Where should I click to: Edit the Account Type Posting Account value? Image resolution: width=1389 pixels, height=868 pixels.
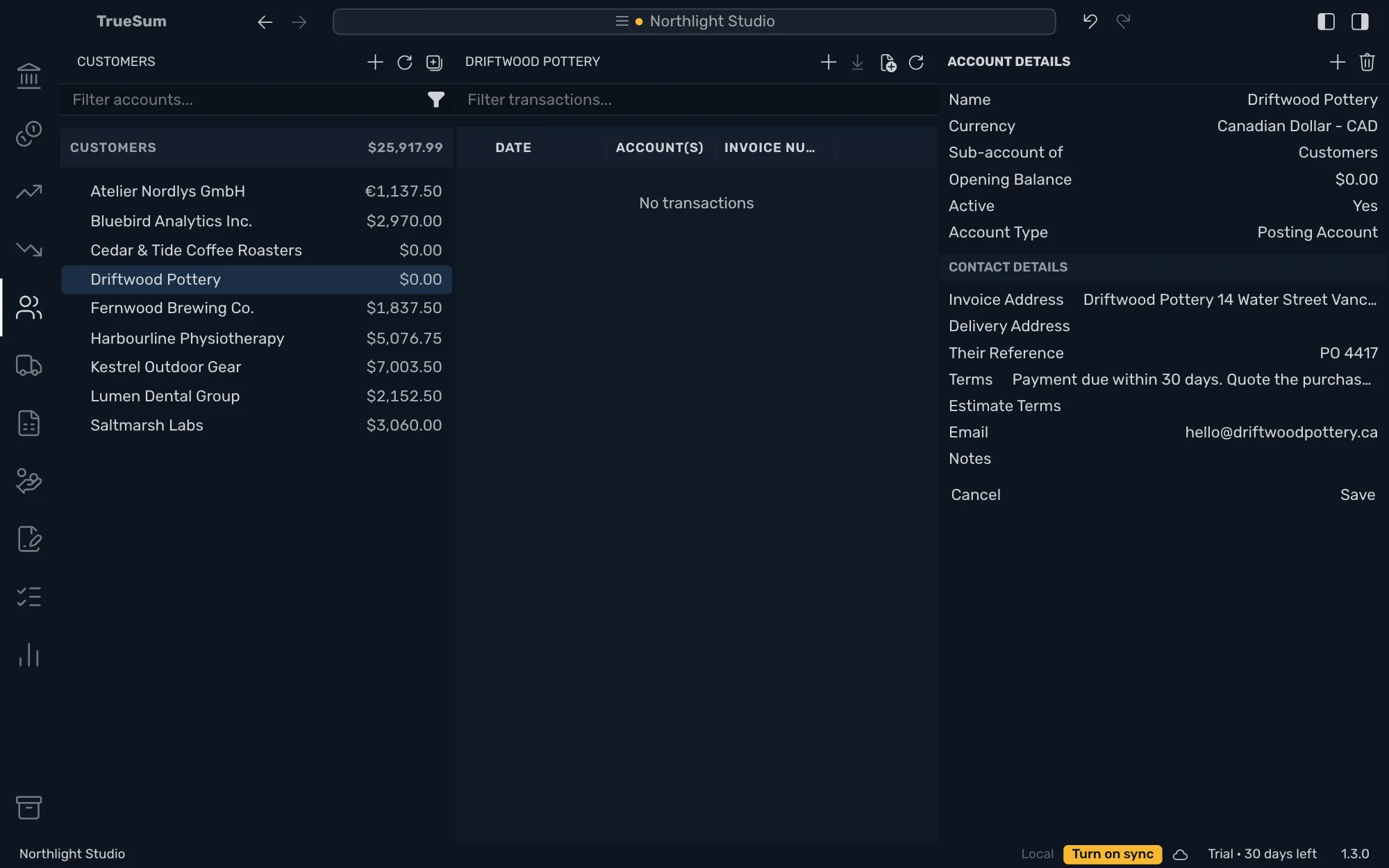(x=1317, y=233)
